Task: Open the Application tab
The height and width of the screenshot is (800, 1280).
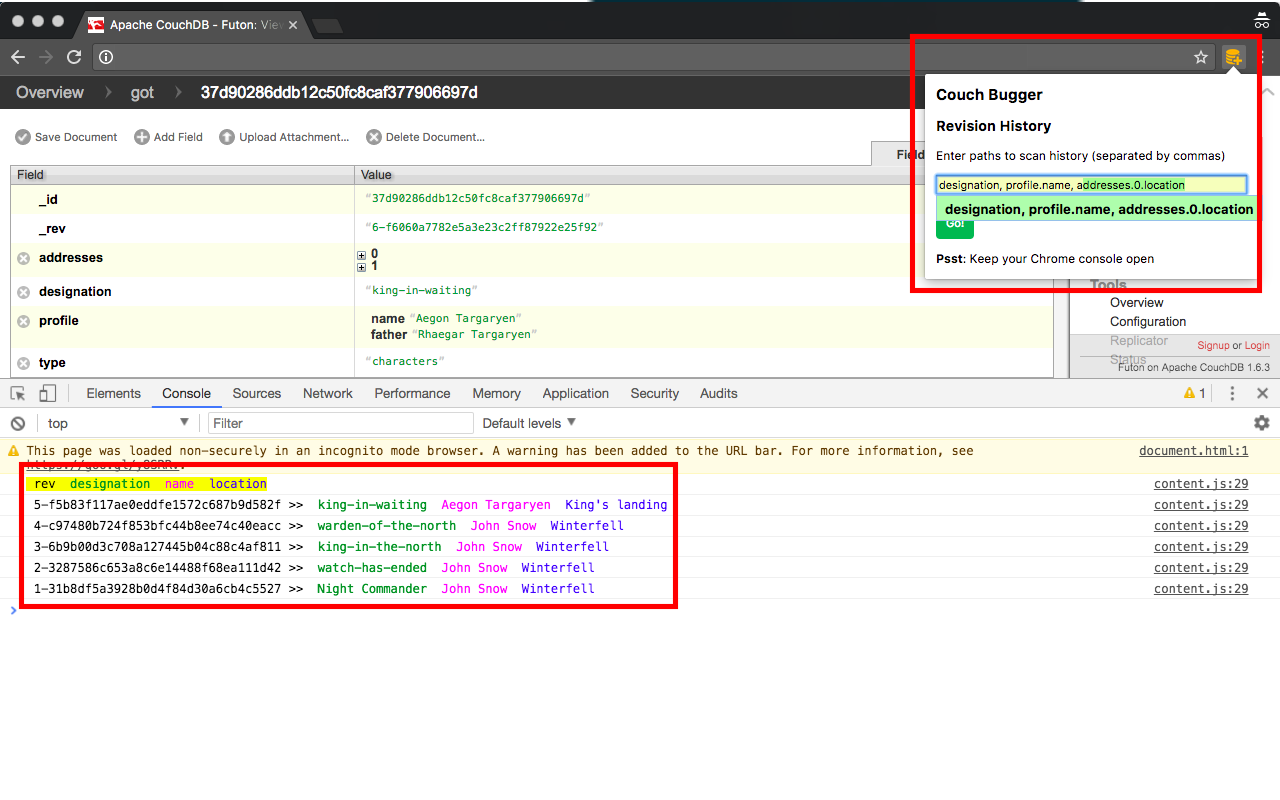Action: tap(575, 393)
